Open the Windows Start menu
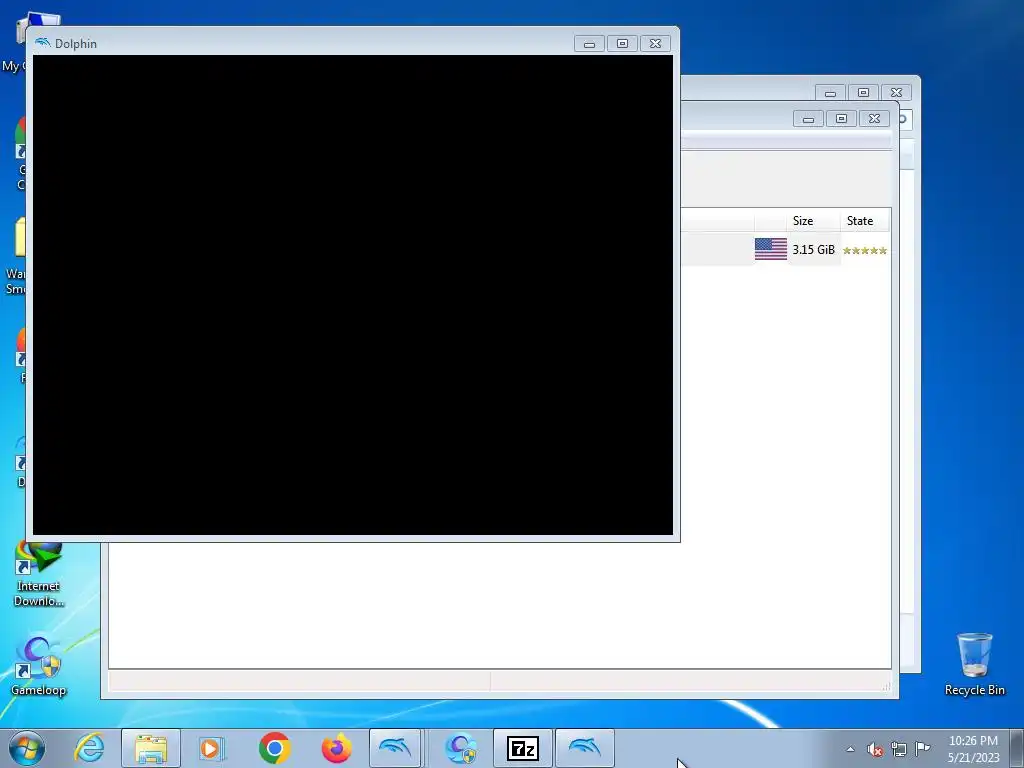Screen dimensions: 1024x768 pyautogui.click(x=27, y=748)
